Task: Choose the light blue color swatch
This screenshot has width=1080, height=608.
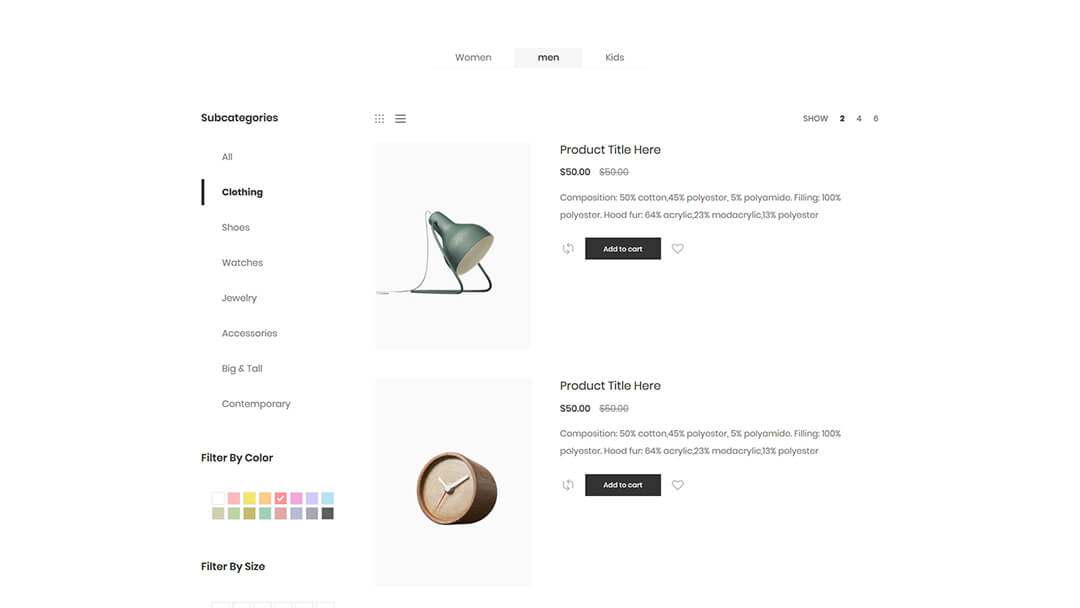Action: (x=327, y=498)
